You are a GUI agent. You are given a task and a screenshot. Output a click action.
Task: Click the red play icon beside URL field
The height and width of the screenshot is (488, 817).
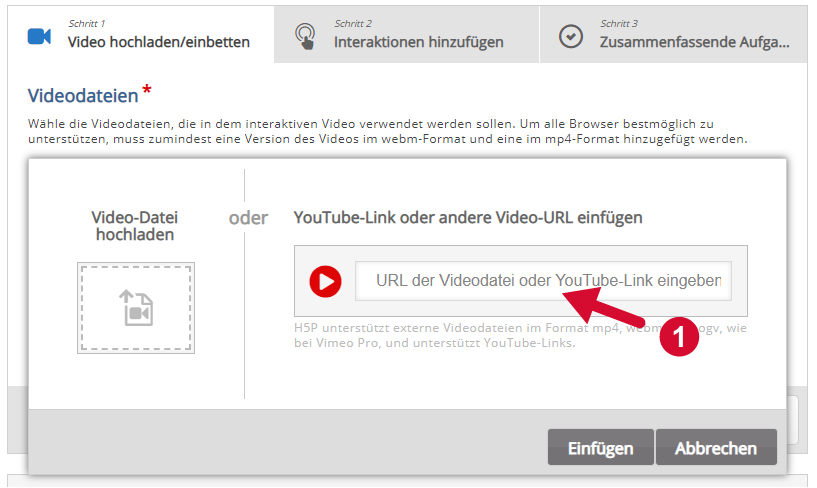click(x=326, y=281)
